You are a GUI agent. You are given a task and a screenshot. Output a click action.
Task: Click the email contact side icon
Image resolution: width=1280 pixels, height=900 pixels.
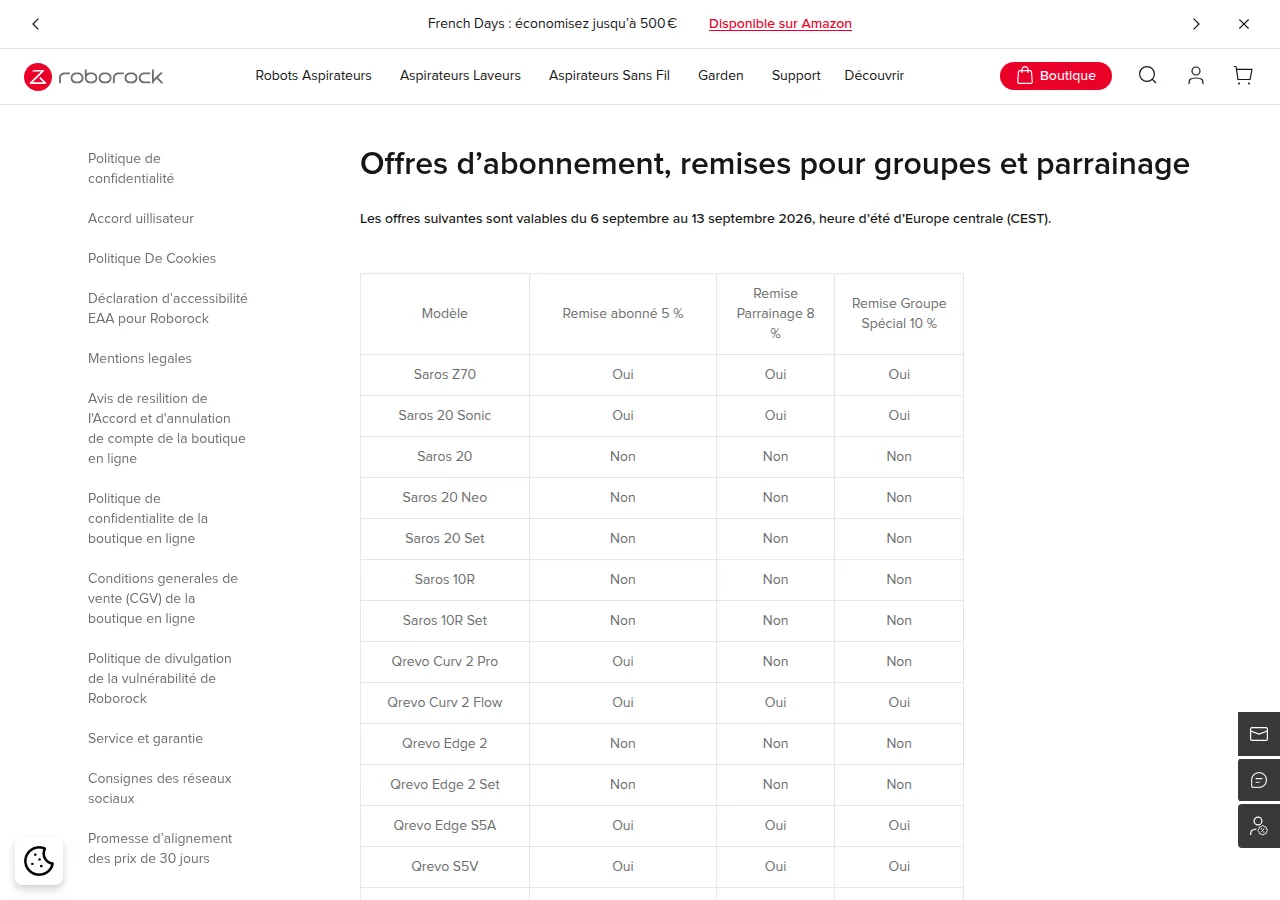(x=1259, y=734)
